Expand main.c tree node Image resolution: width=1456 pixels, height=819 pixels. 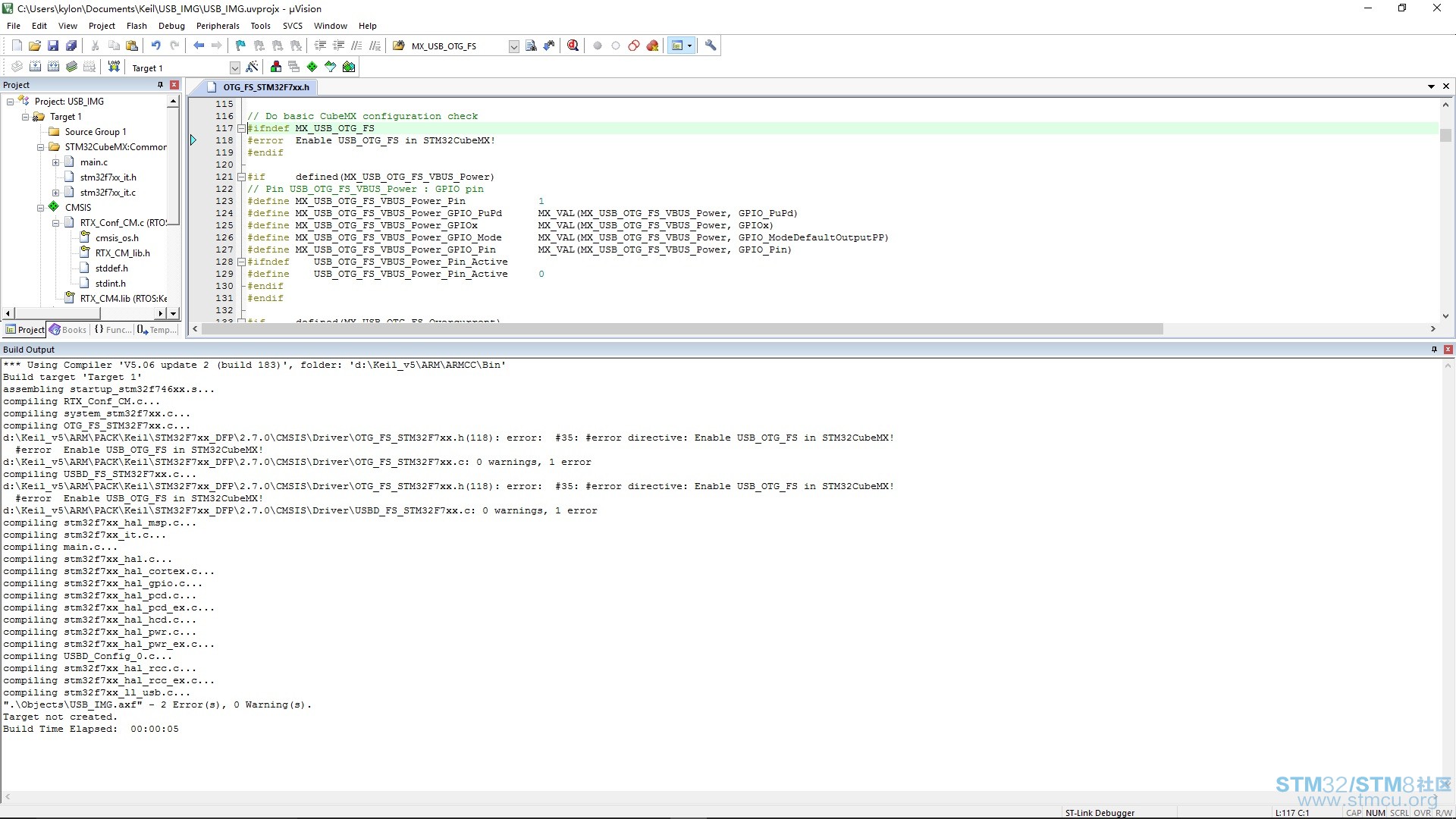(55, 162)
